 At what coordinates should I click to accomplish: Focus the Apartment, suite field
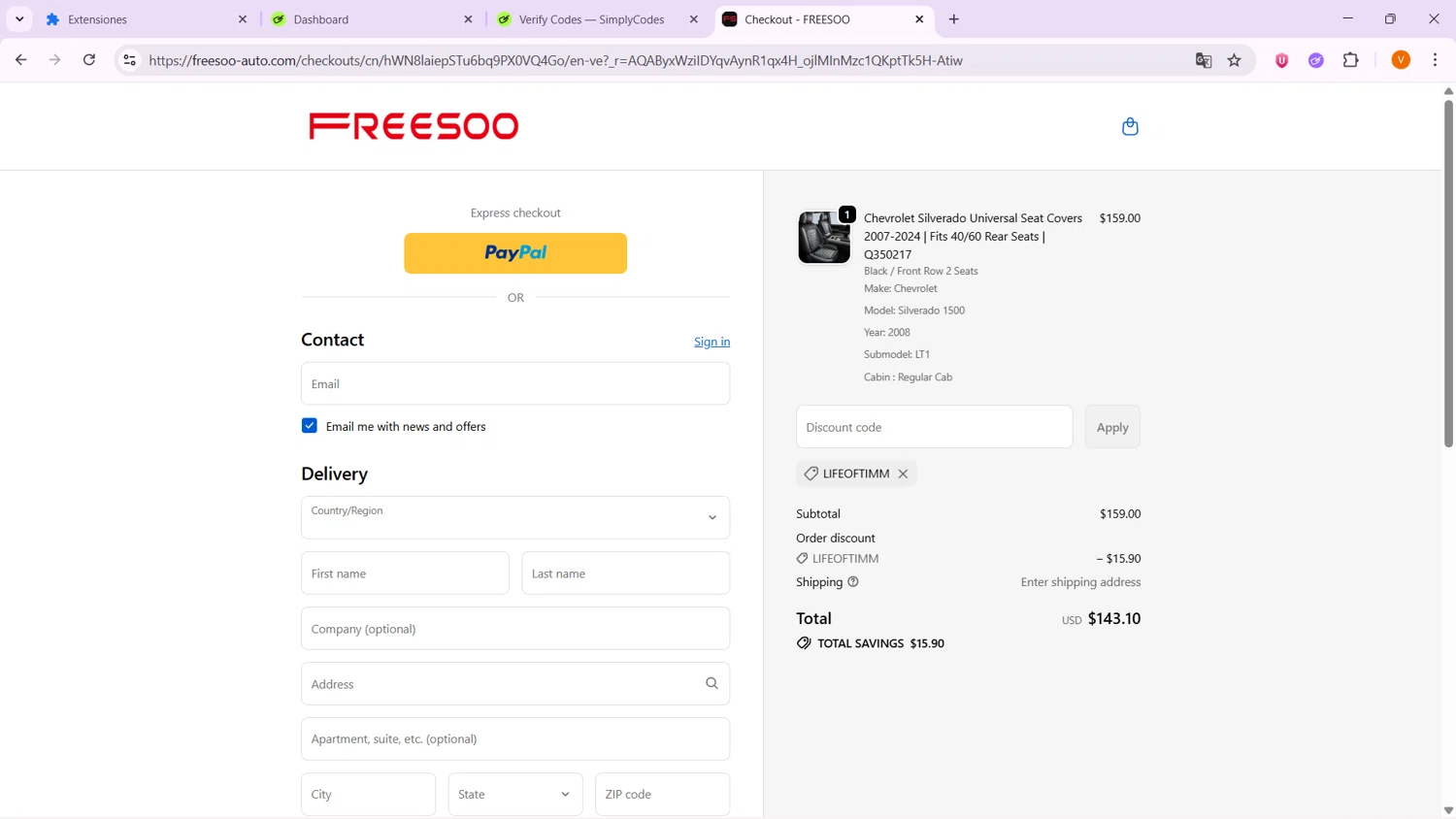[x=515, y=738]
